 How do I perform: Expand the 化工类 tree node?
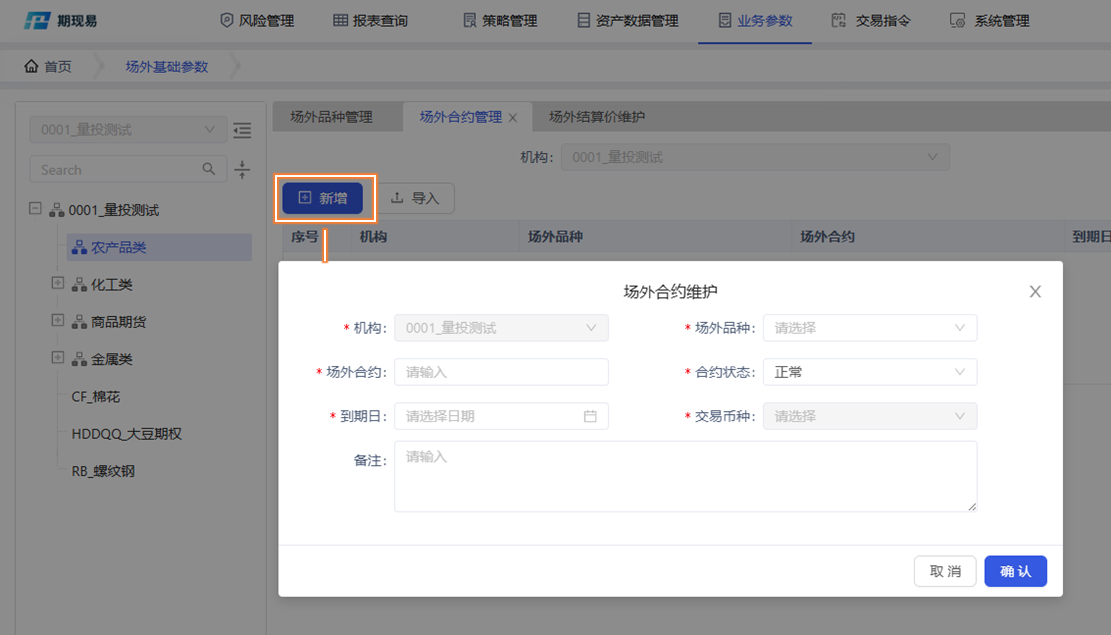57,284
